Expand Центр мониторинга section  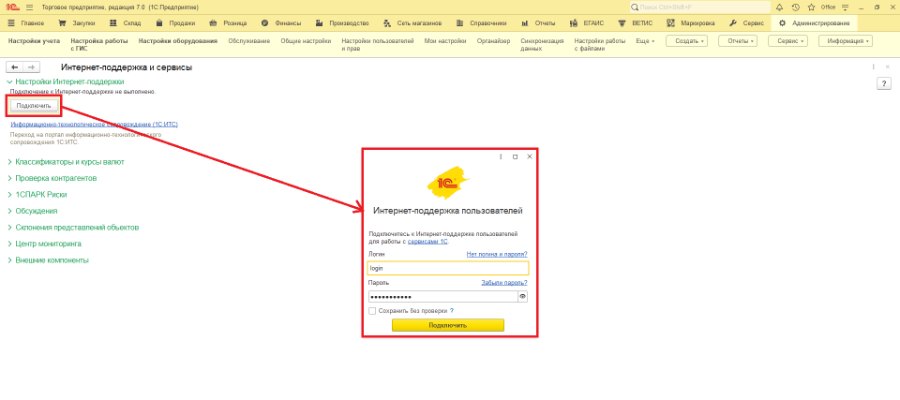[x=44, y=244]
